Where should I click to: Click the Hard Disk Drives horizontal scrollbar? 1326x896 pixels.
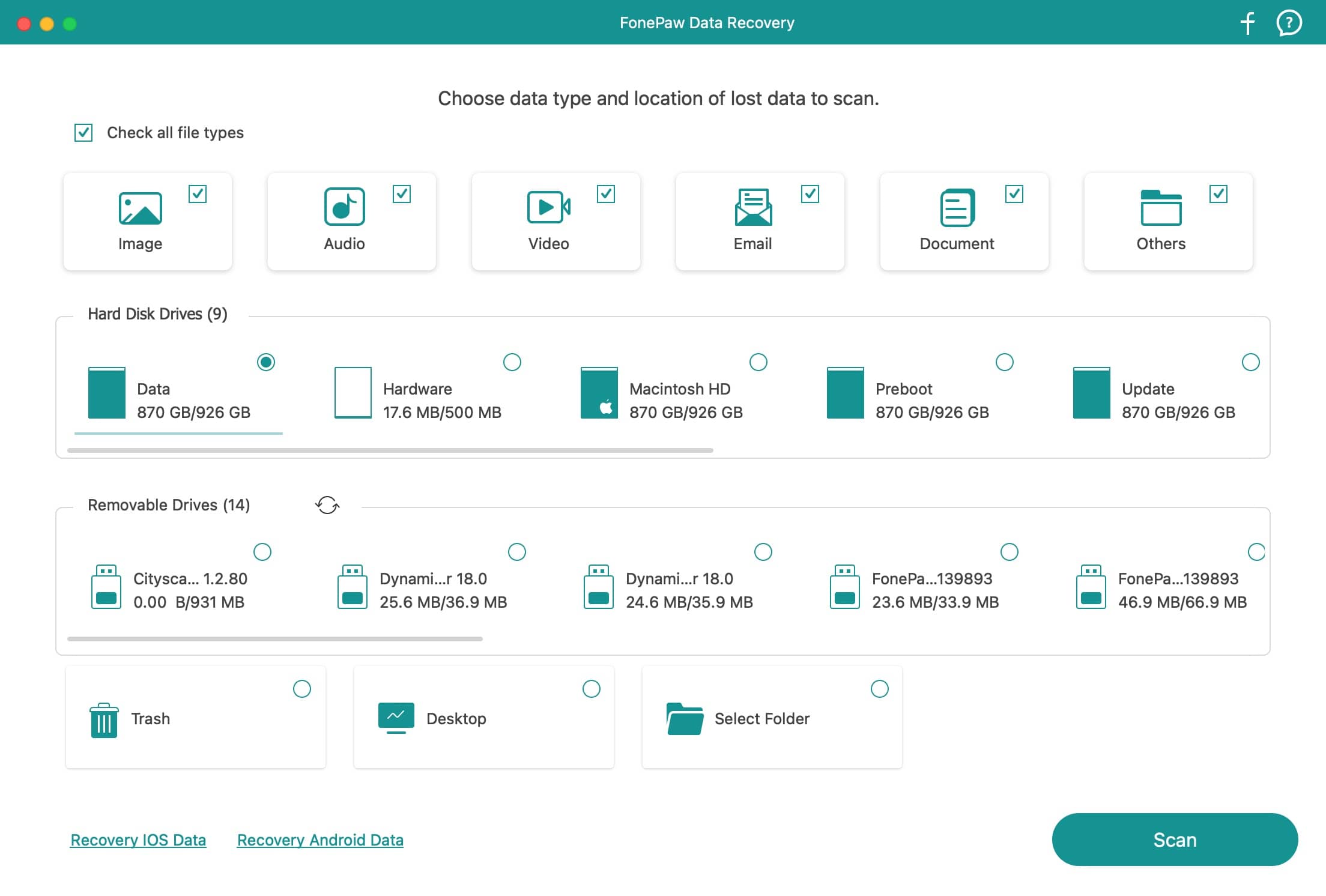[x=390, y=450]
